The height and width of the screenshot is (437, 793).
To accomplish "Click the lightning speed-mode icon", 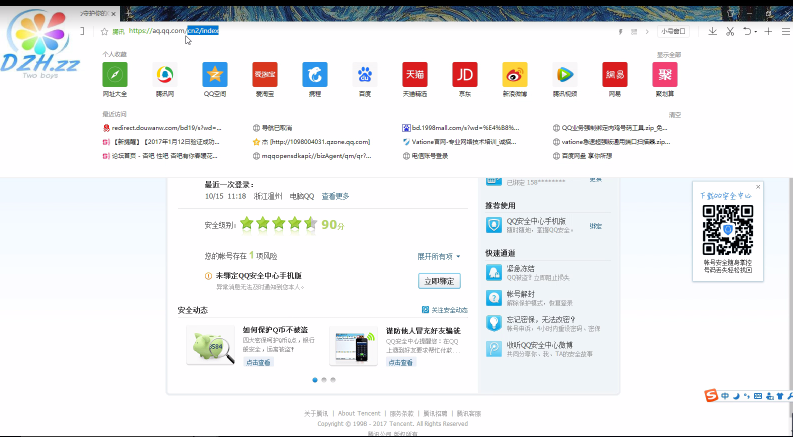I will (x=621, y=32).
